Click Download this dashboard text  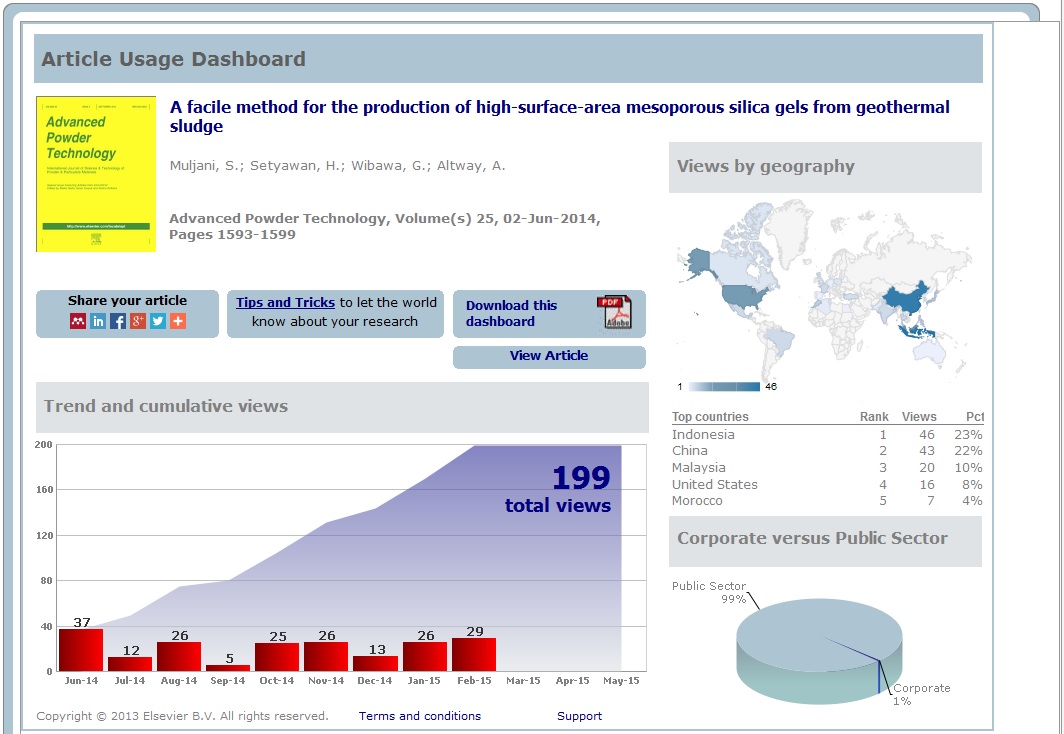coord(511,313)
